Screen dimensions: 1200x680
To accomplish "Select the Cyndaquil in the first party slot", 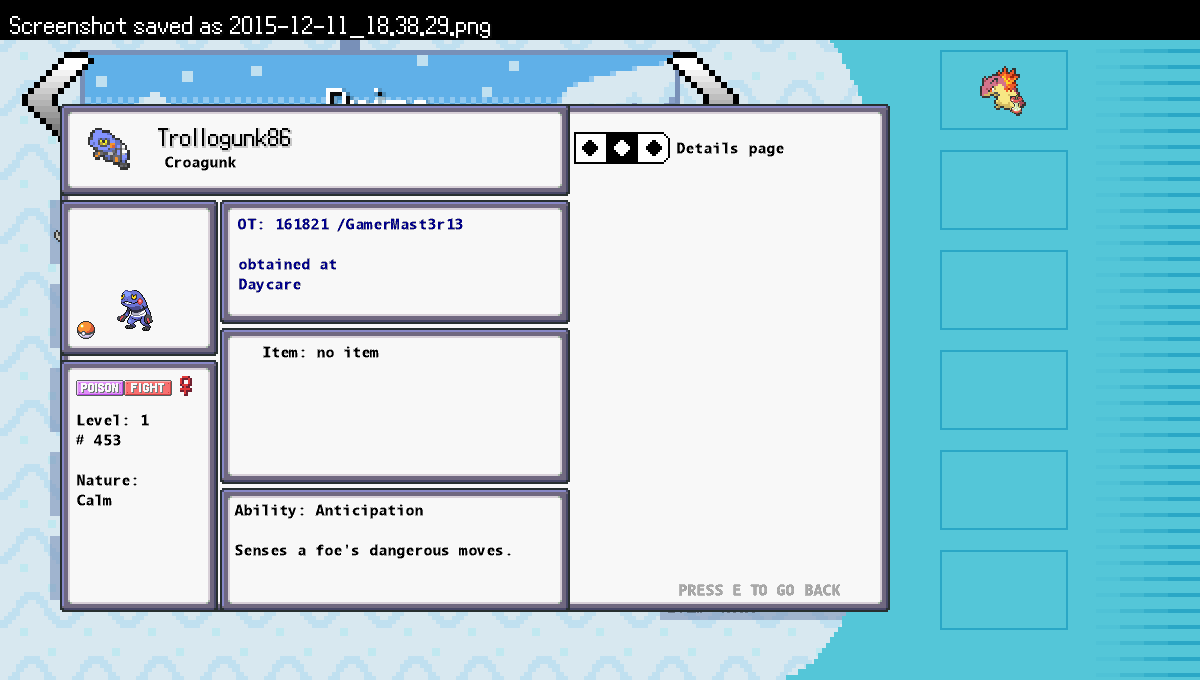I will 1004,90.
